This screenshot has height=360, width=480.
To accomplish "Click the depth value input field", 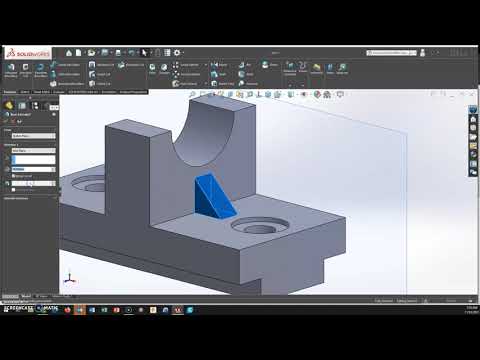I will pyautogui.click(x=31, y=169).
